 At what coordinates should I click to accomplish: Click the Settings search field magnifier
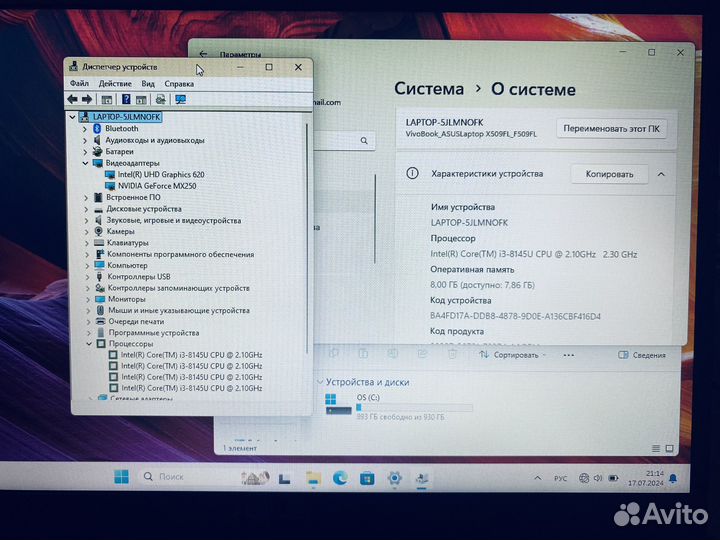364,141
